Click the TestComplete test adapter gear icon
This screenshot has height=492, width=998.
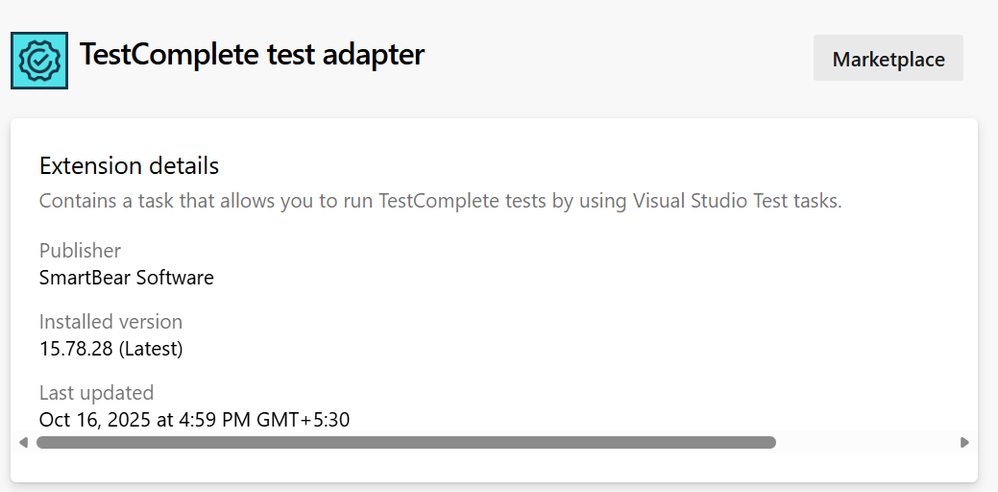coord(39,59)
